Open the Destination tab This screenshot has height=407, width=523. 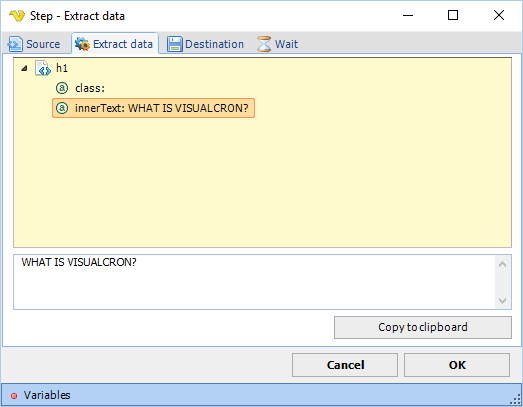coord(205,44)
